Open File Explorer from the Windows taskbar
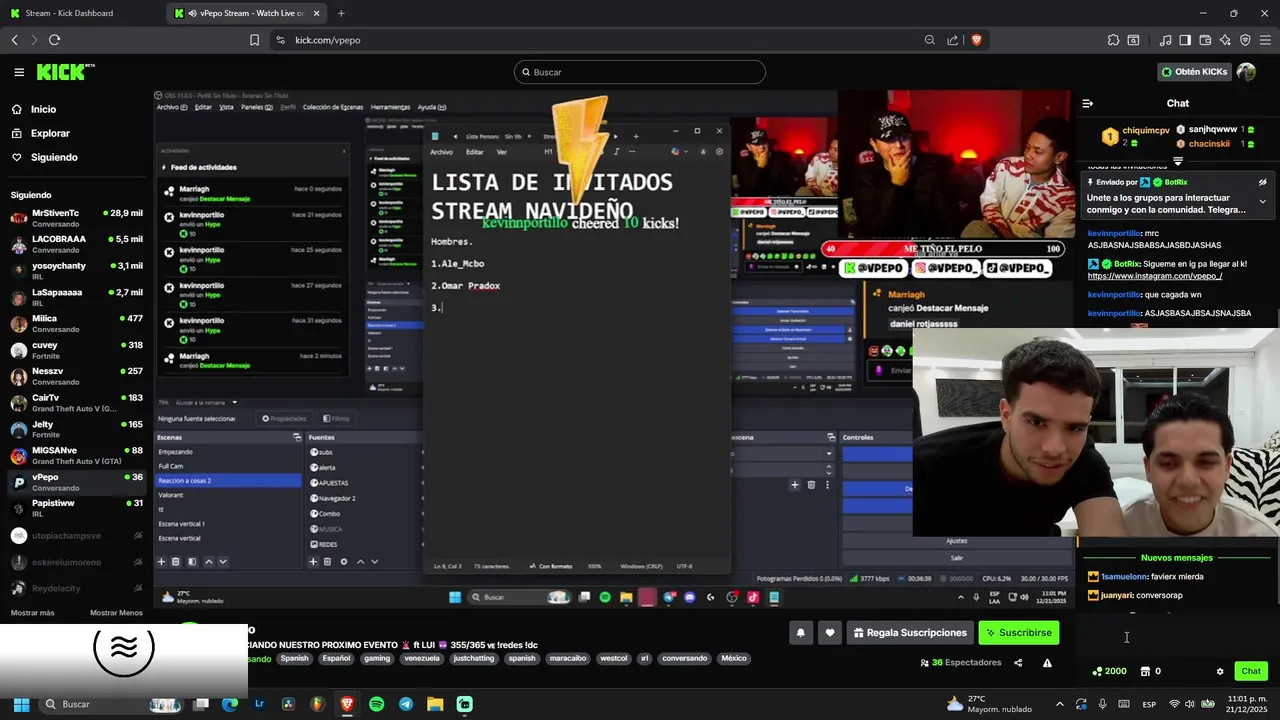The height and width of the screenshot is (720, 1280). [x=435, y=704]
